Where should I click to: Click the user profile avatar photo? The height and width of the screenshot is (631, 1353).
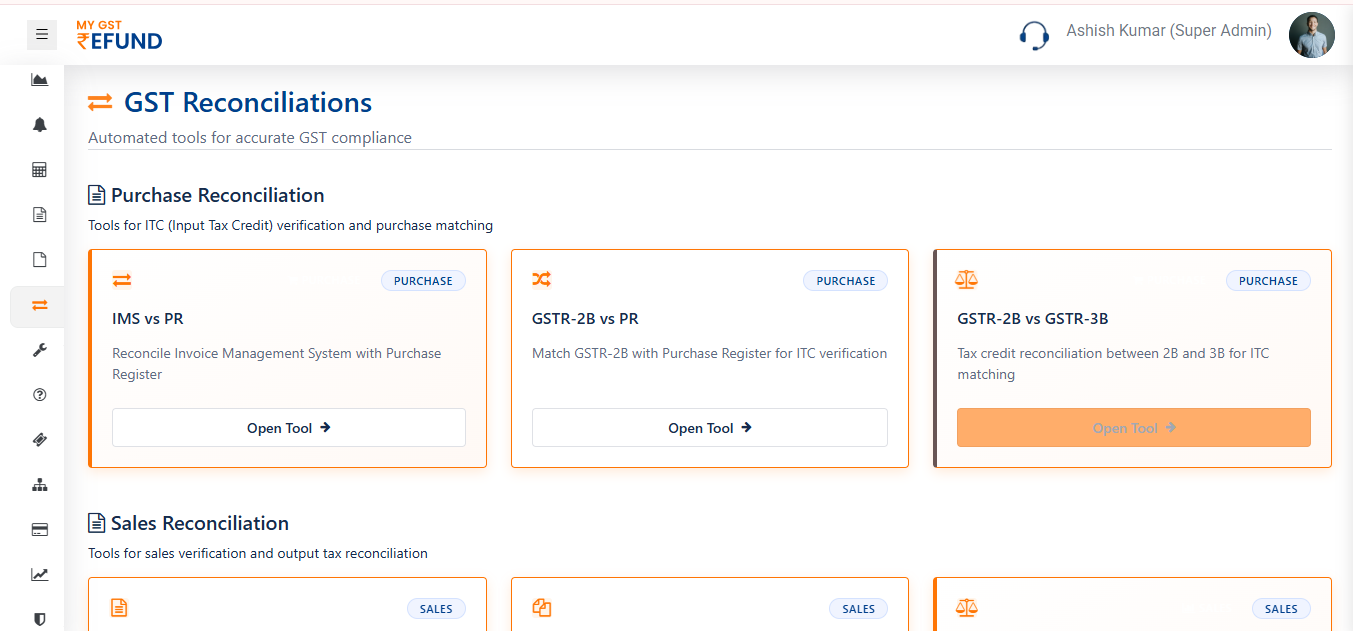[1311, 35]
